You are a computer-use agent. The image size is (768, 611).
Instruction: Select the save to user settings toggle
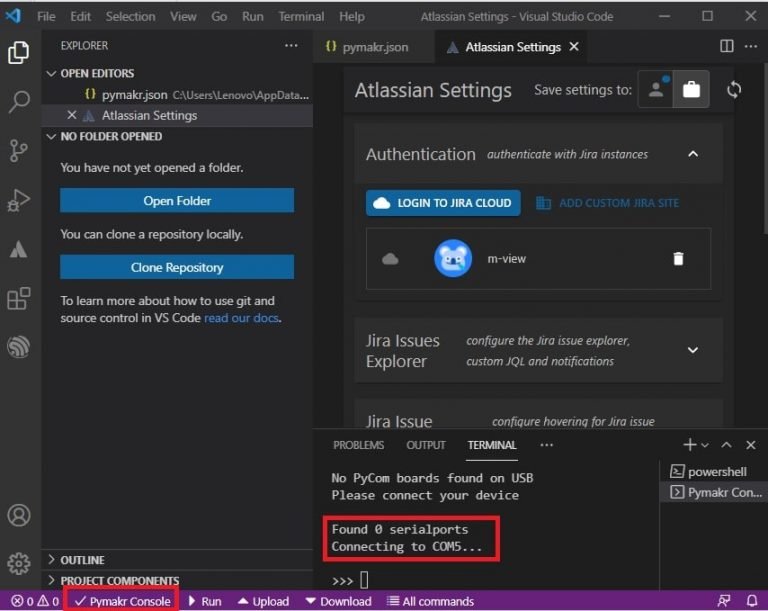pos(656,90)
